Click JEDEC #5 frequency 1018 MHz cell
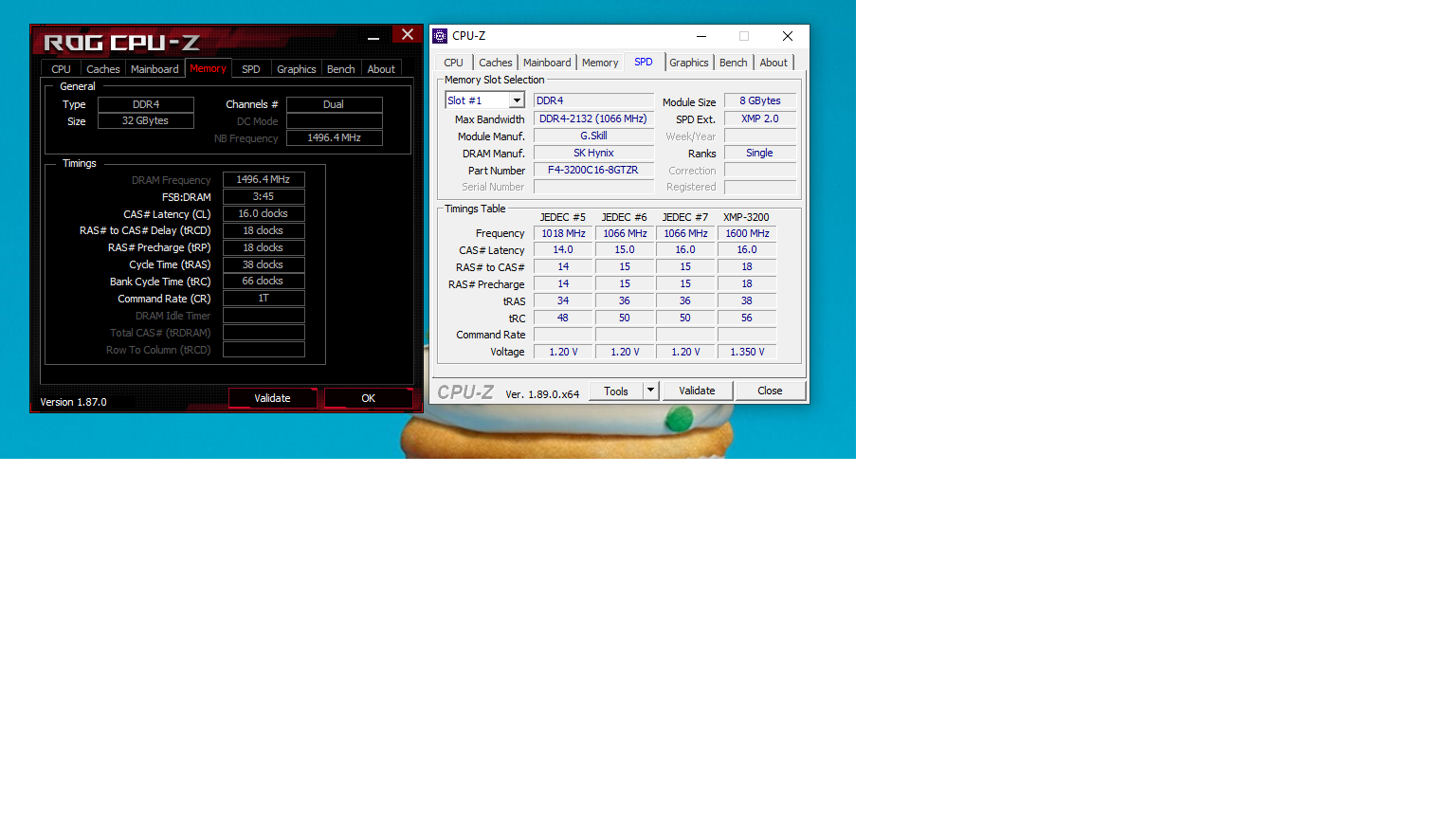 coord(563,233)
